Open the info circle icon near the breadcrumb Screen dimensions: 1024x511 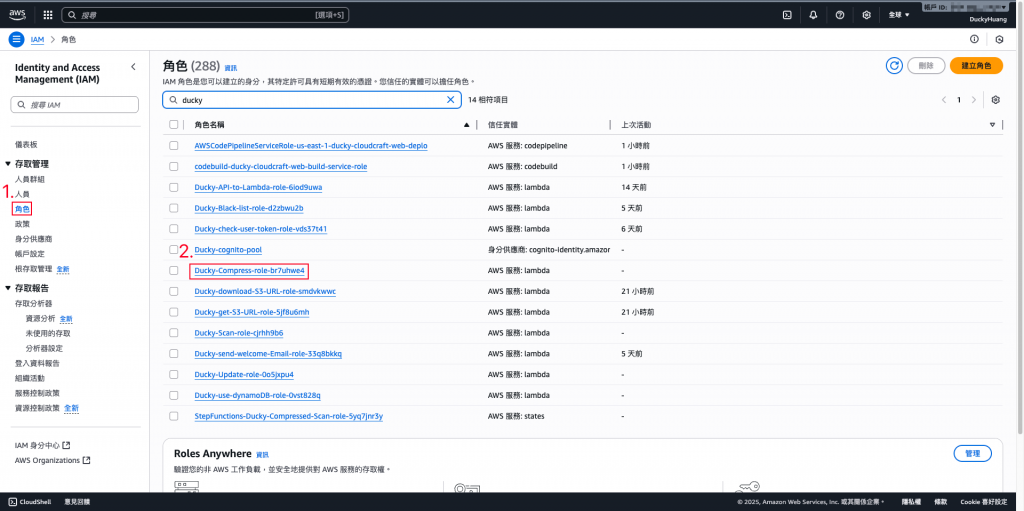[x=974, y=39]
